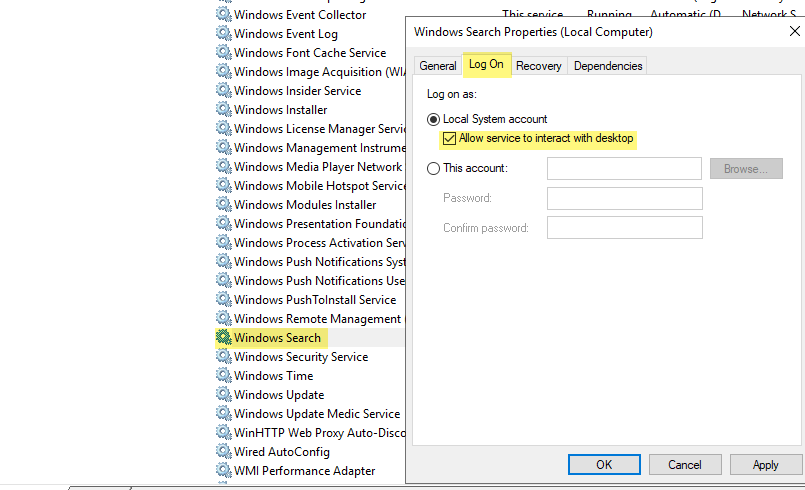The image size is (805, 490).
Task: Select the Local System account radio button
Action: click(433, 120)
